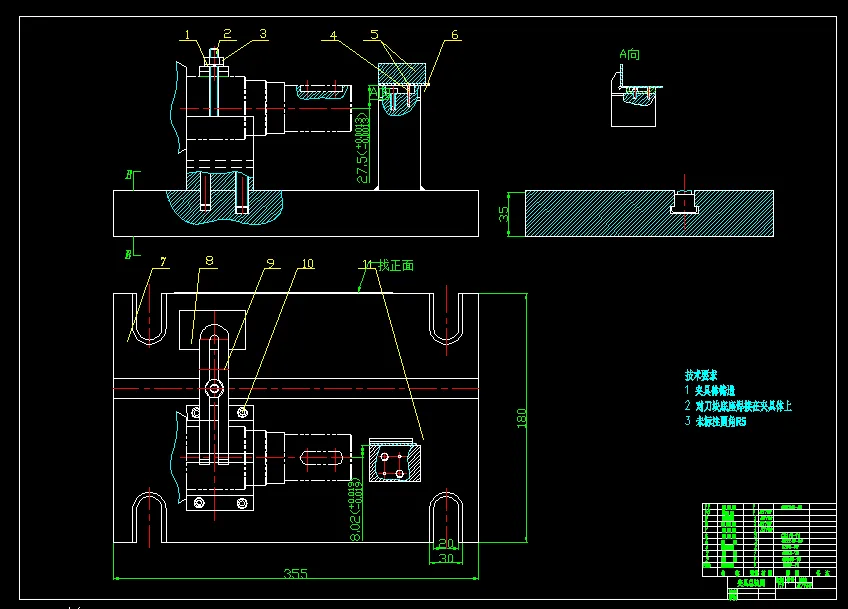Select part balloon label 8

coord(209,261)
